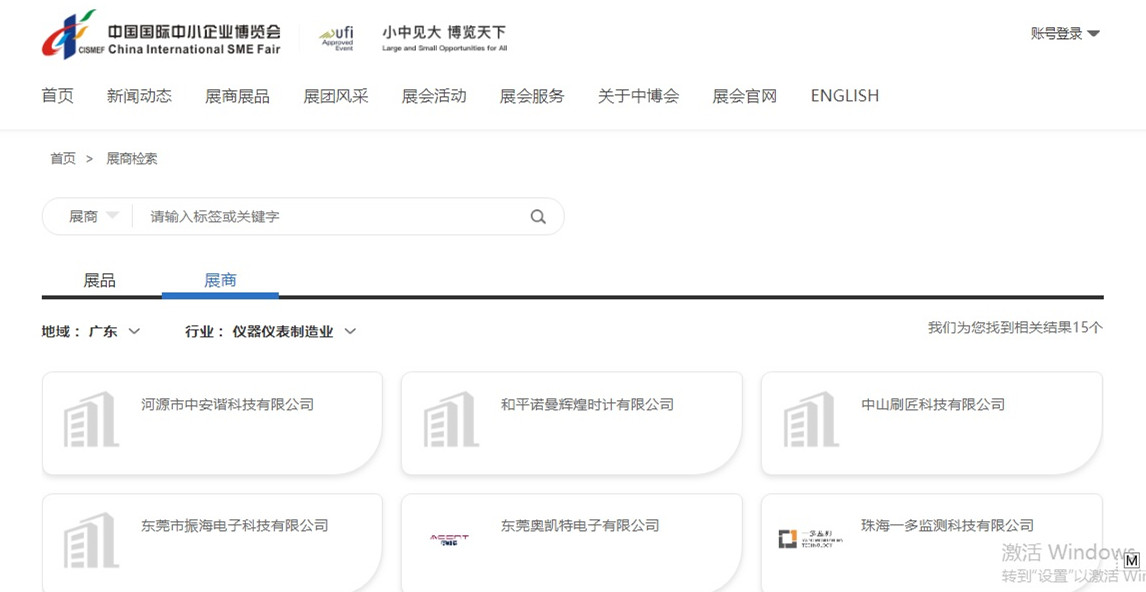Image resolution: width=1146 pixels, height=592 pixels.
Task: Open the 展商 search type dropdown
Action: [x=93, y=216]
